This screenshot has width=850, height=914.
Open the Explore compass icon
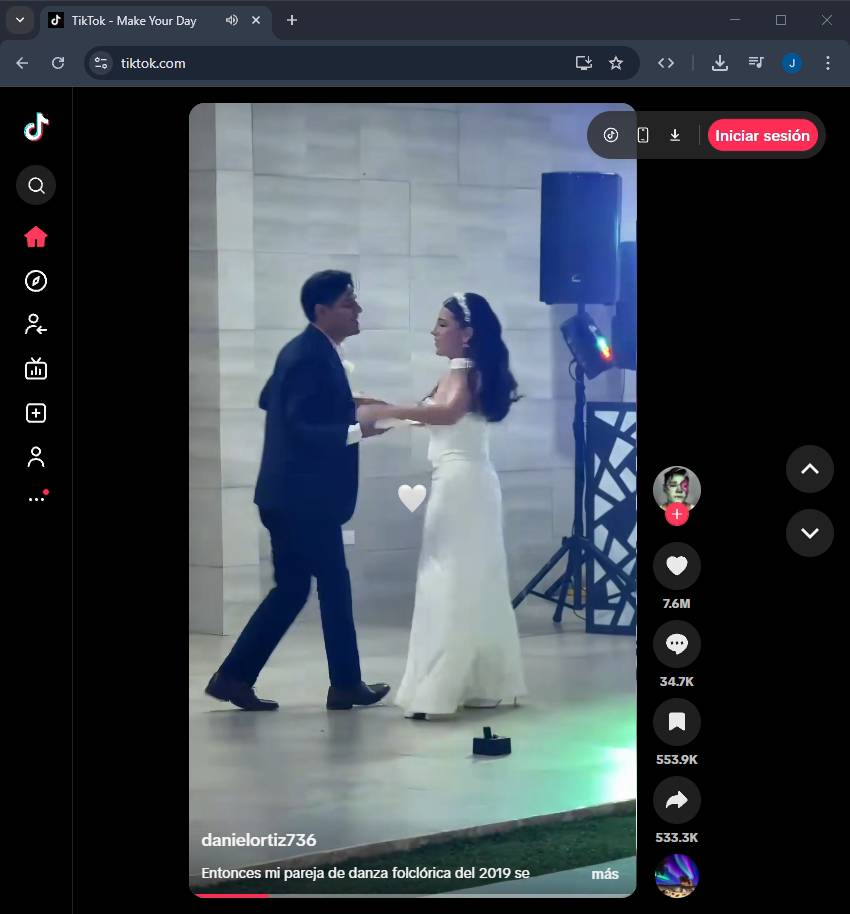(36, 281)
